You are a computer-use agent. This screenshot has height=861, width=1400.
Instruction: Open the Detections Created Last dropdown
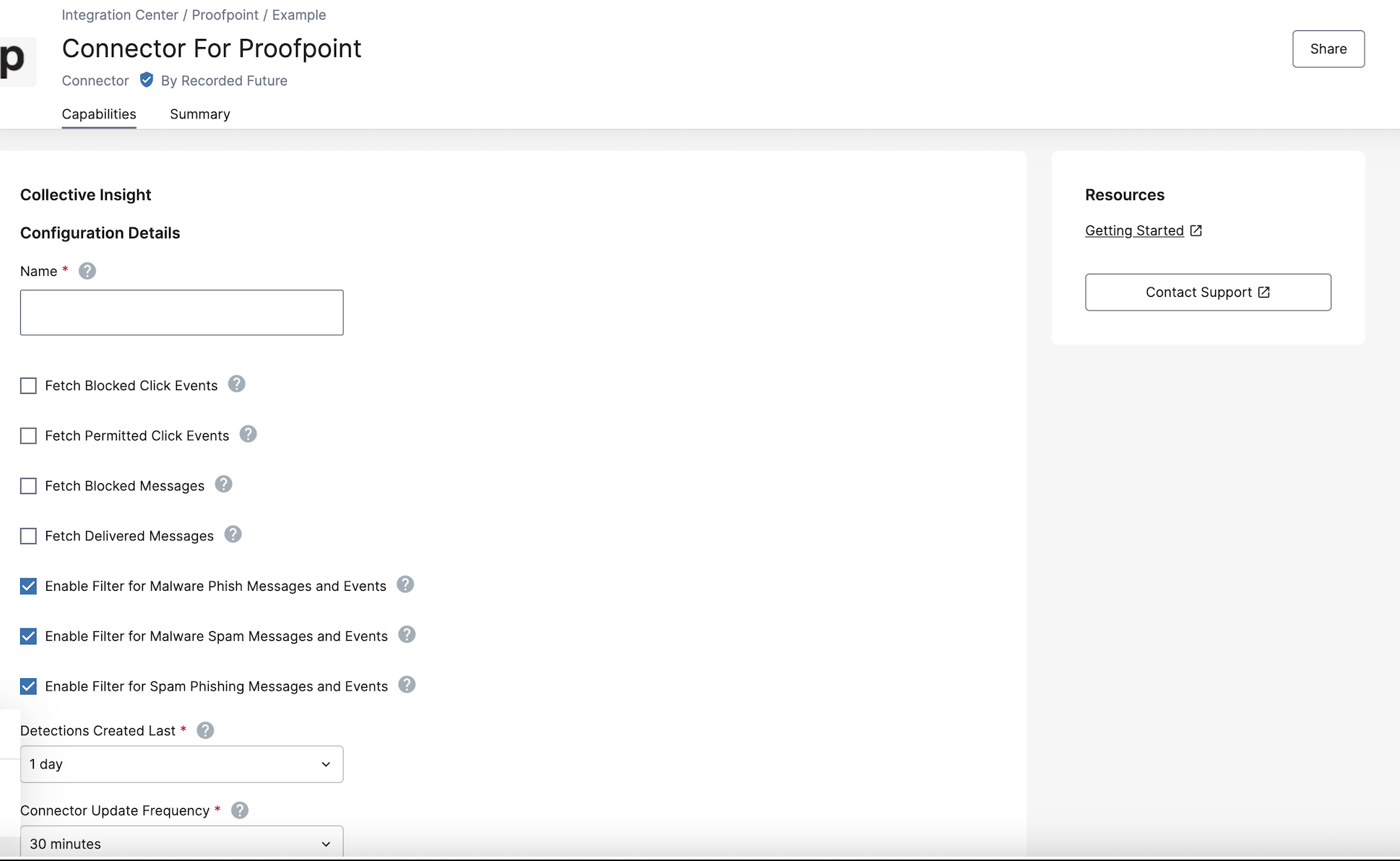click(181, 764)
